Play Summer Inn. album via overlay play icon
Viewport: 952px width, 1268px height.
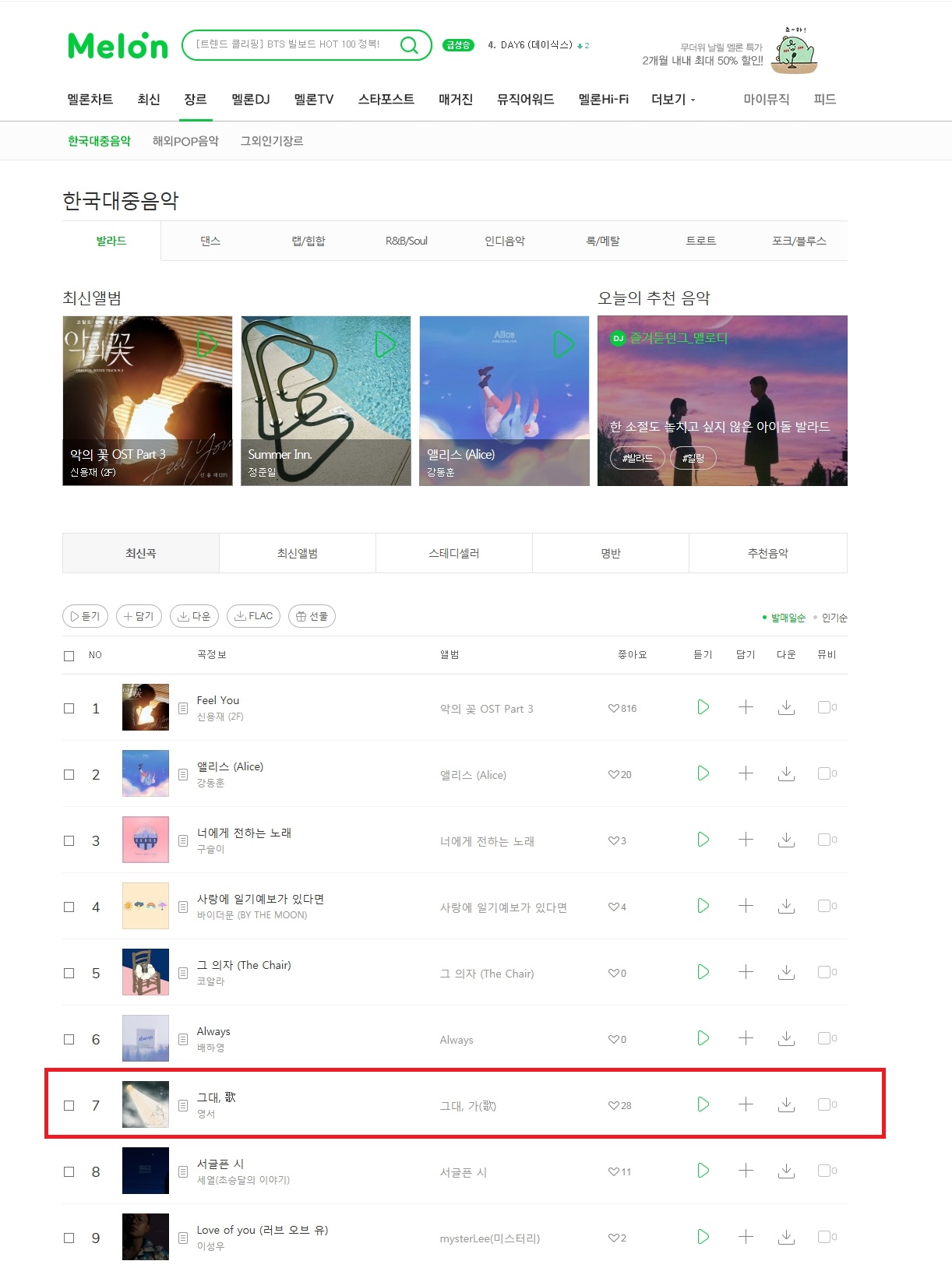(386, 344)
